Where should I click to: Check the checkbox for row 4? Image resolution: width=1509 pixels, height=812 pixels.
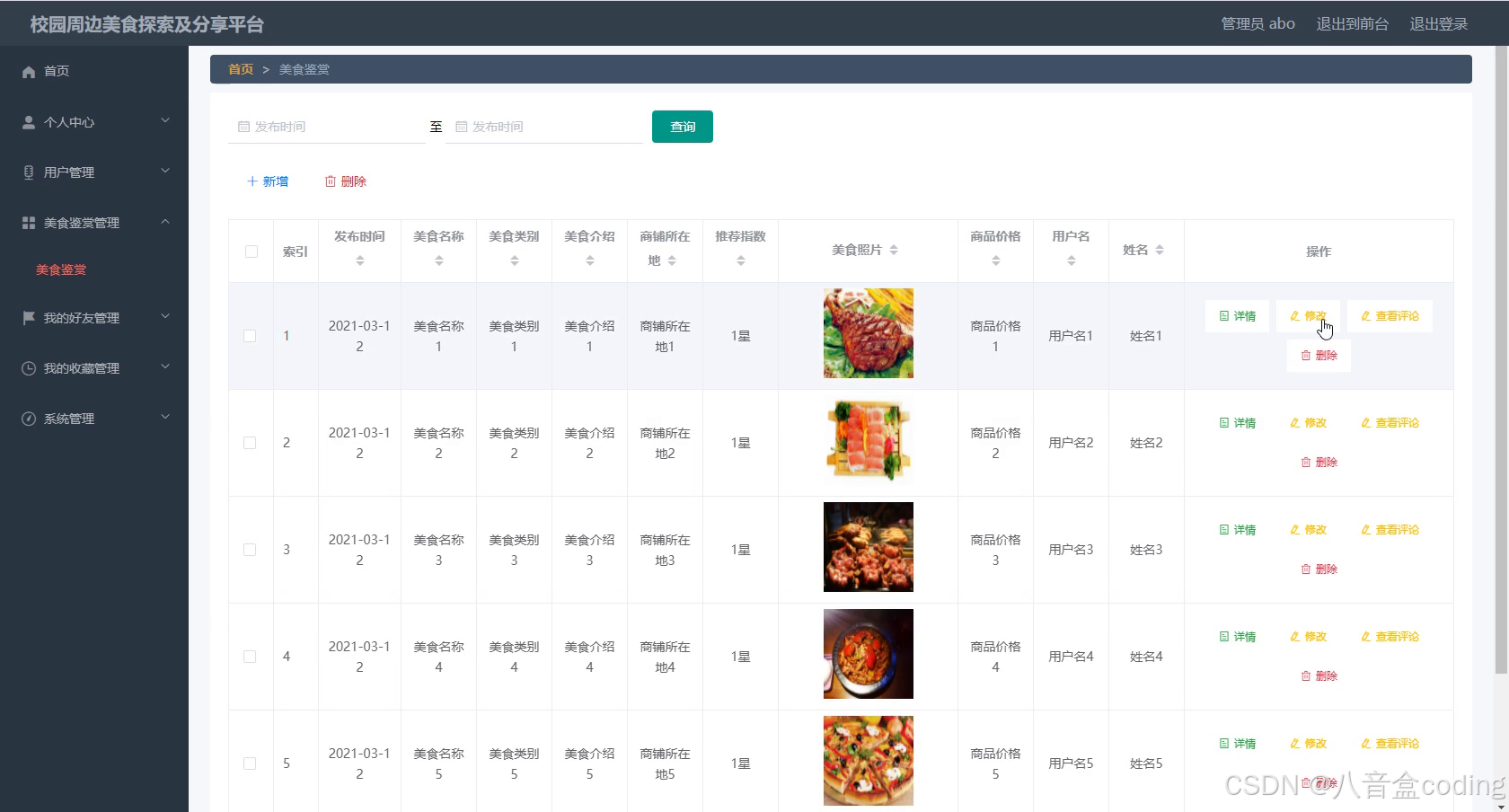pos(250,657)
